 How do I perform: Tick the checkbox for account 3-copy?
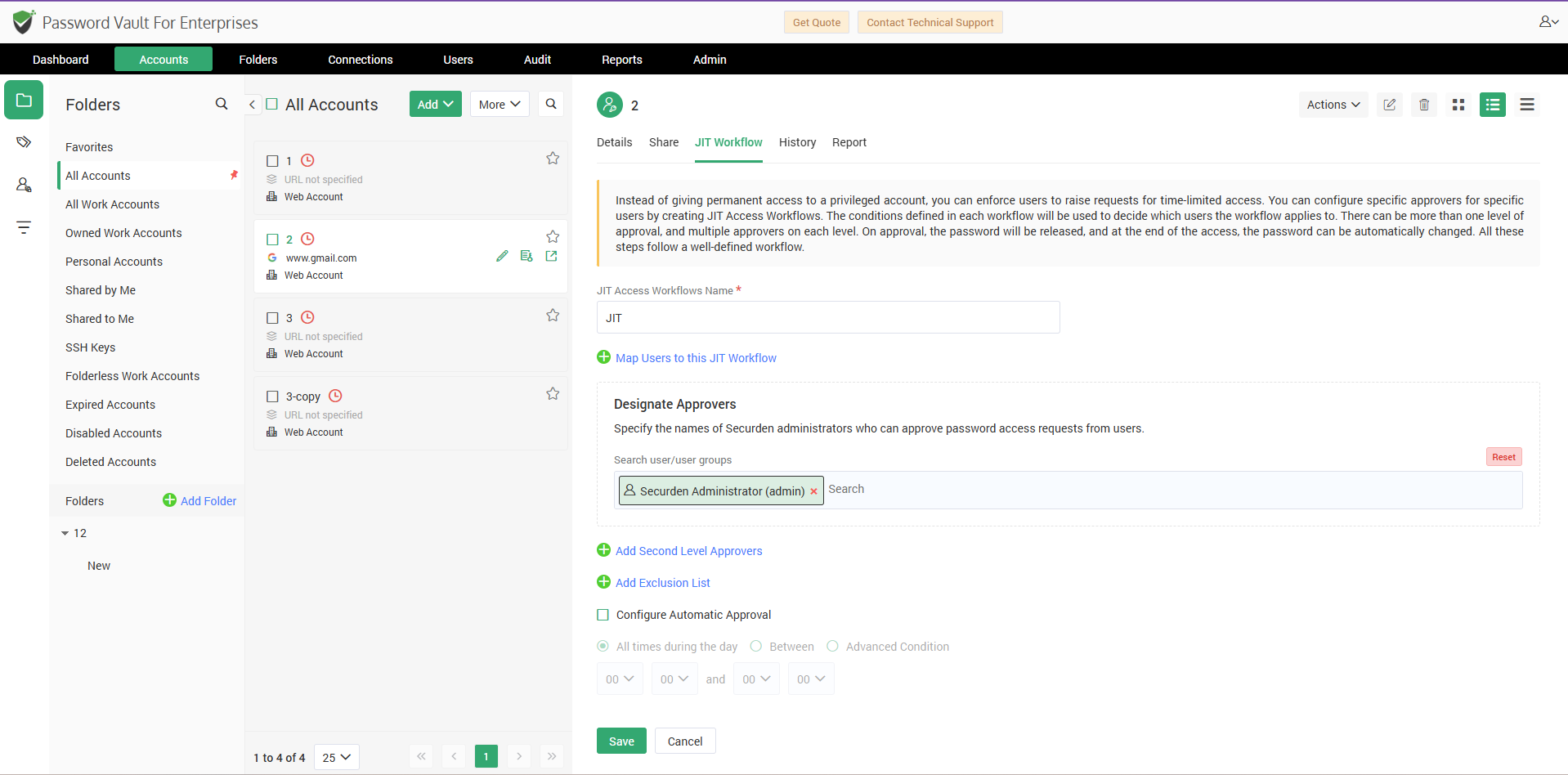273,396
